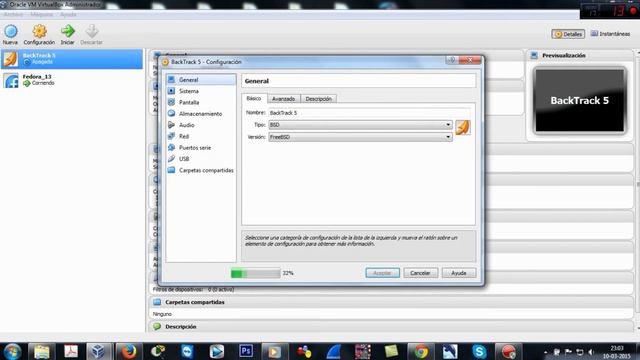
Task: Click the 22% progress bar
Action: tap(256, 273)
